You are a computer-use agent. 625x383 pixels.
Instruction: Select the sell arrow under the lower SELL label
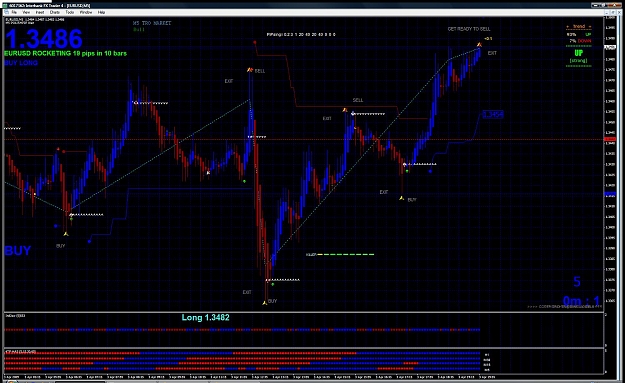pos(345,110)
